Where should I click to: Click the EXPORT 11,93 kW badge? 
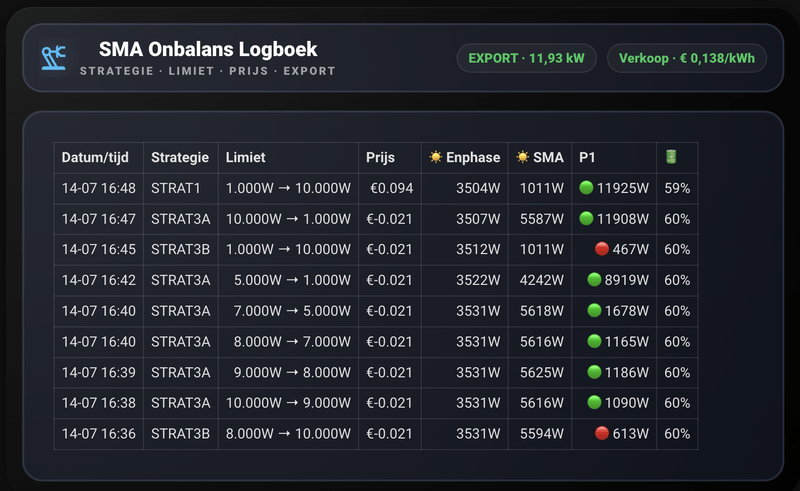click(527, 58)
